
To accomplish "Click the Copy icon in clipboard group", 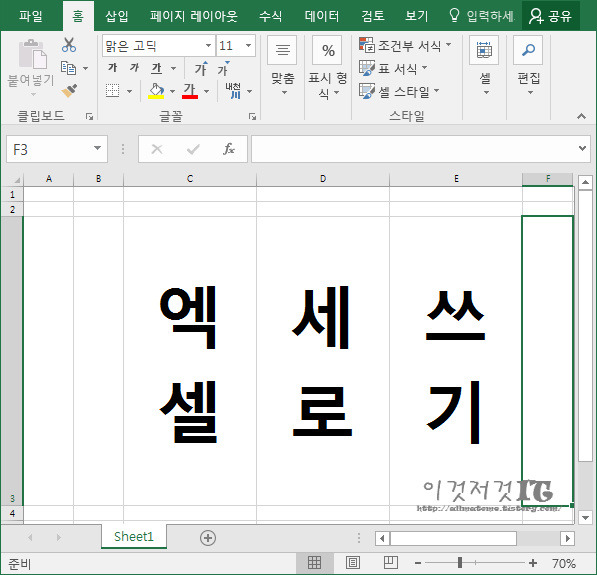I will tap(69, 68).
